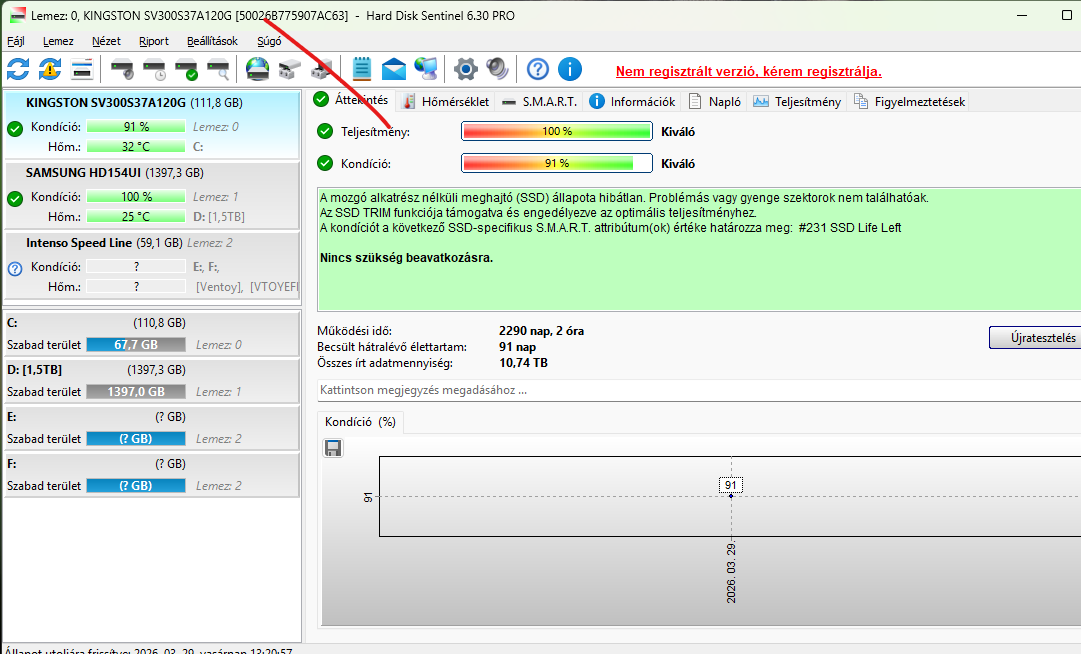Select the E: partition entry
The image size is (1081, 654).
coord(152,427)
